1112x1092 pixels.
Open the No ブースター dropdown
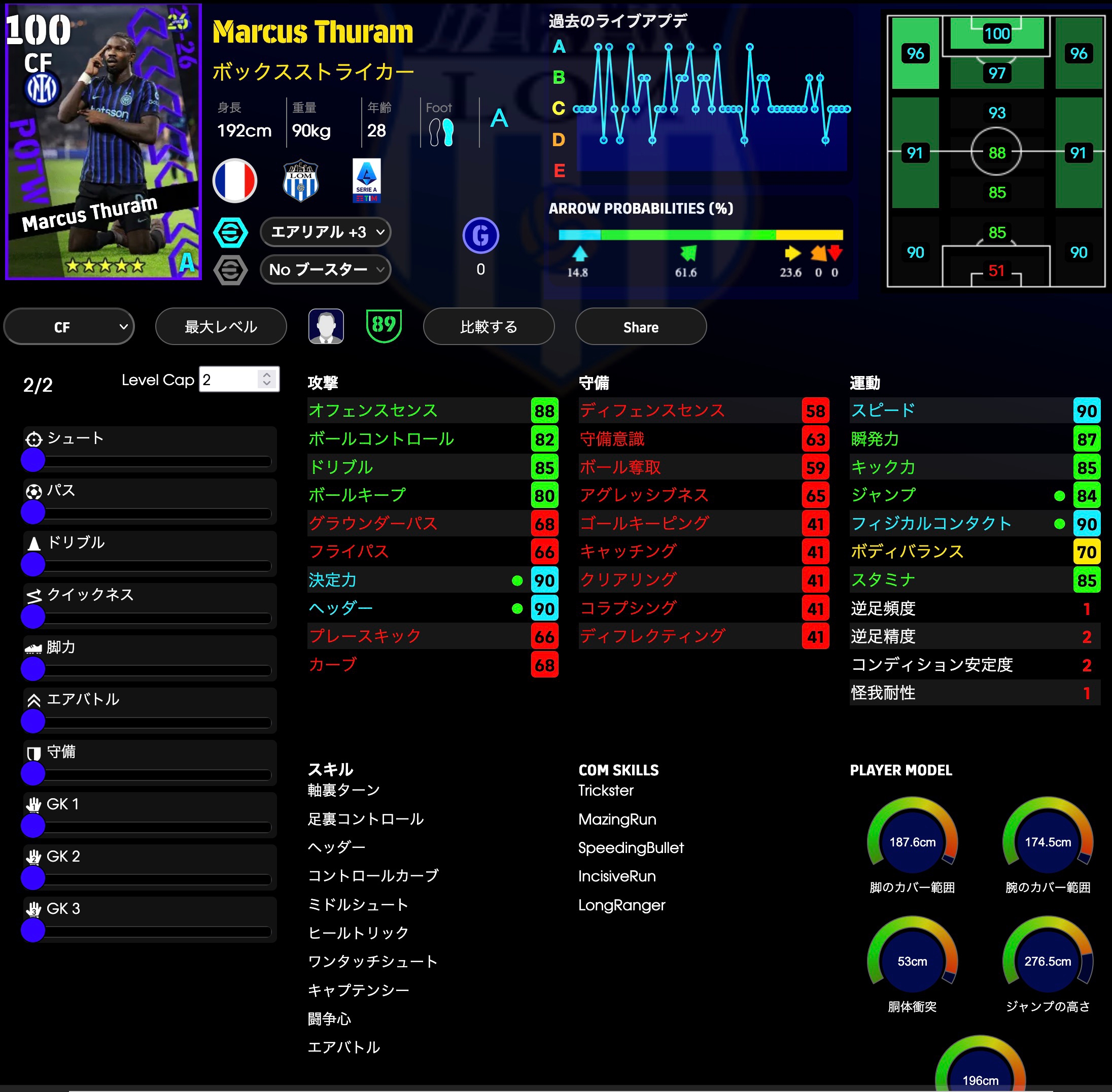point(325,269)
